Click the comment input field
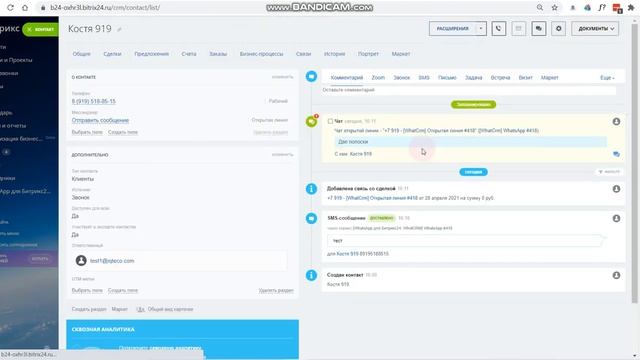Viewport: 640px width, 360px height. (x=469, y=90)
